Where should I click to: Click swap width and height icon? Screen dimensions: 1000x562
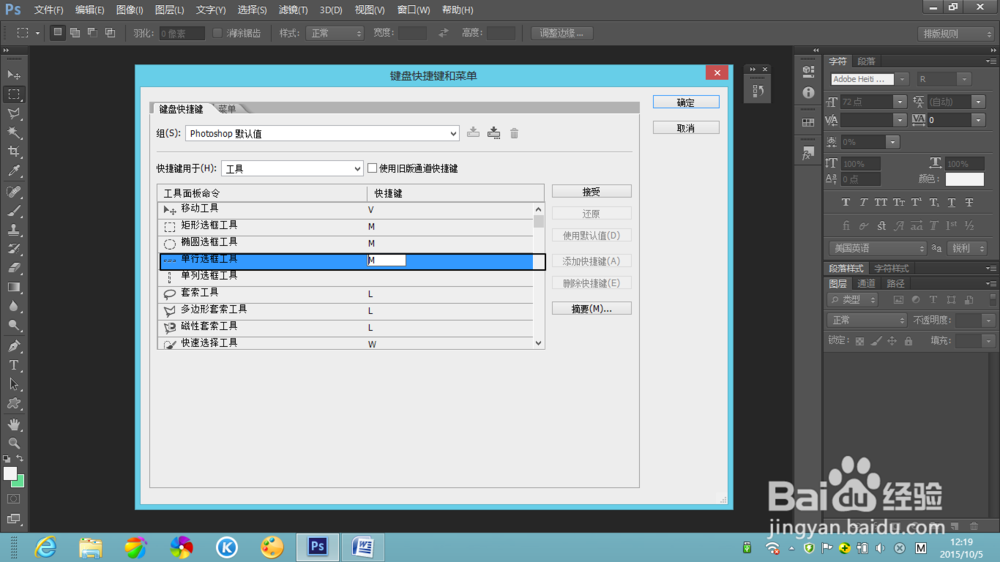443,33
